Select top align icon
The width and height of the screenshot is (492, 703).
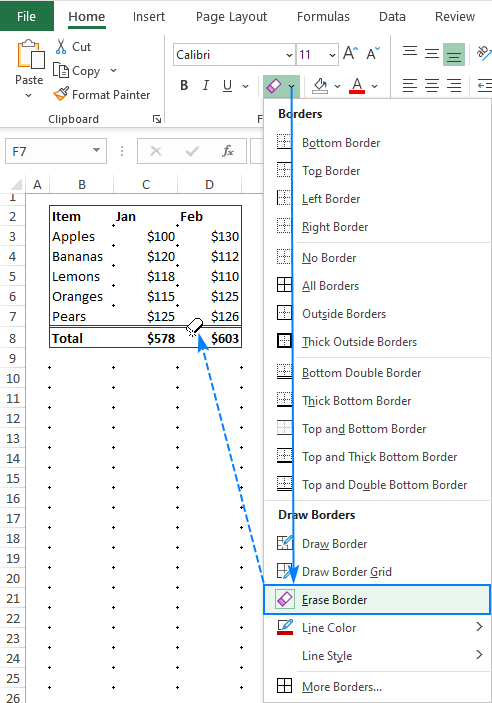coord(409,53)
